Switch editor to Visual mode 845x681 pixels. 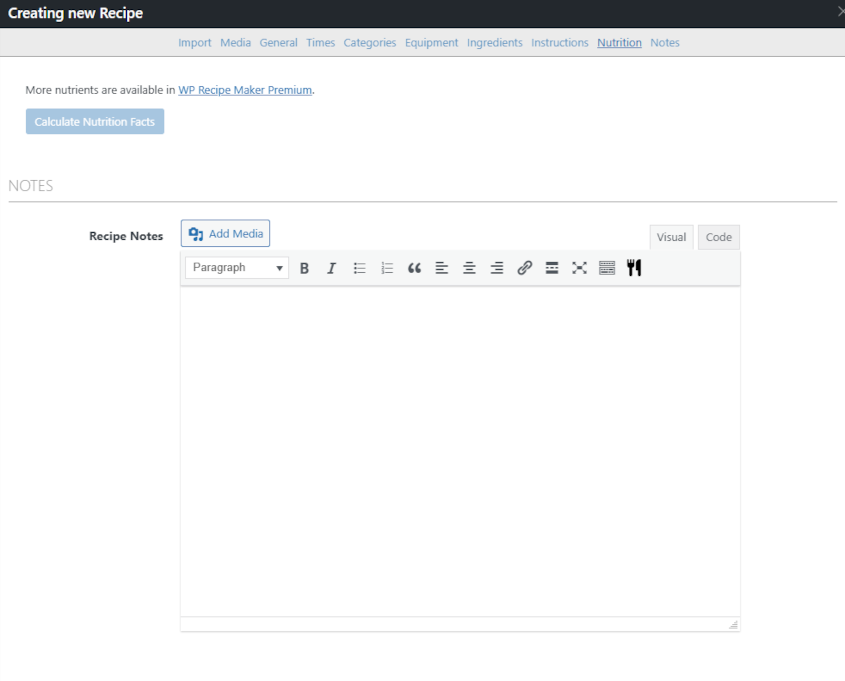pyautogui.click(x=671, y=237)
